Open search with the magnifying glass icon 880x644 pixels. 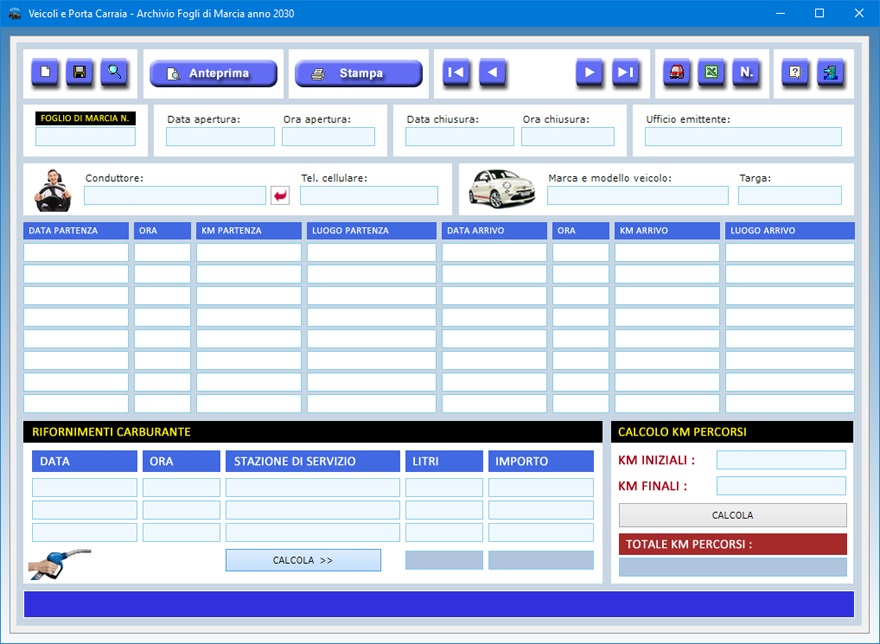[x=114, y=72]
